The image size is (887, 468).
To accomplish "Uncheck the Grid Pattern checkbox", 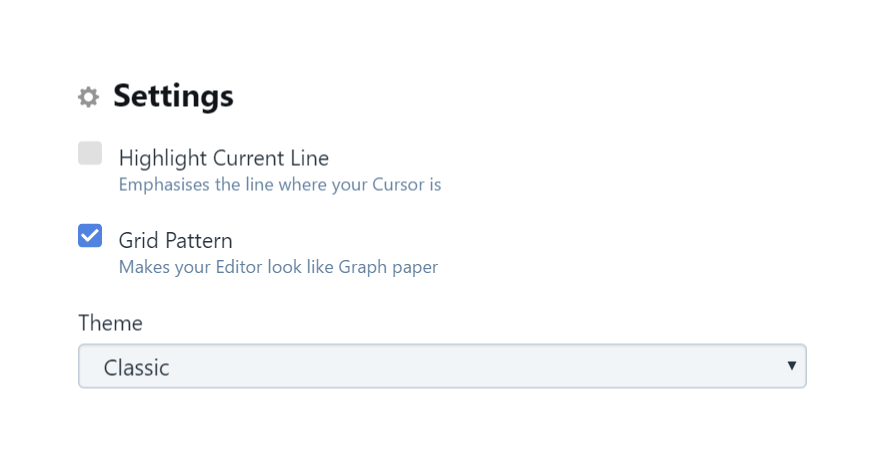I will click(x=90, y=235).
